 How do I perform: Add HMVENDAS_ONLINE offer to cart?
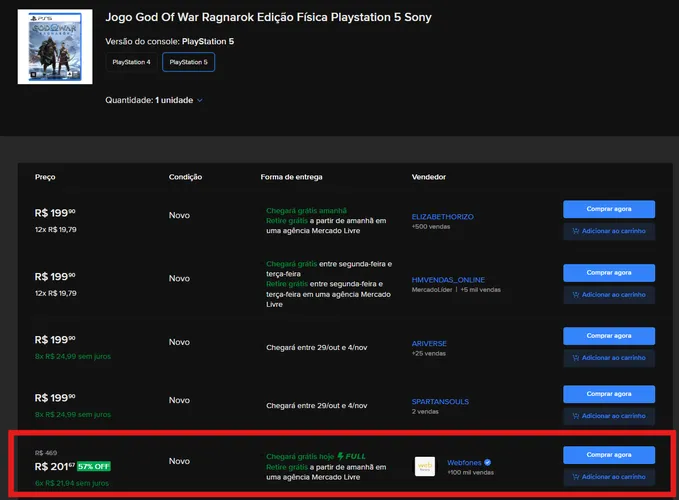click(609, 295)
